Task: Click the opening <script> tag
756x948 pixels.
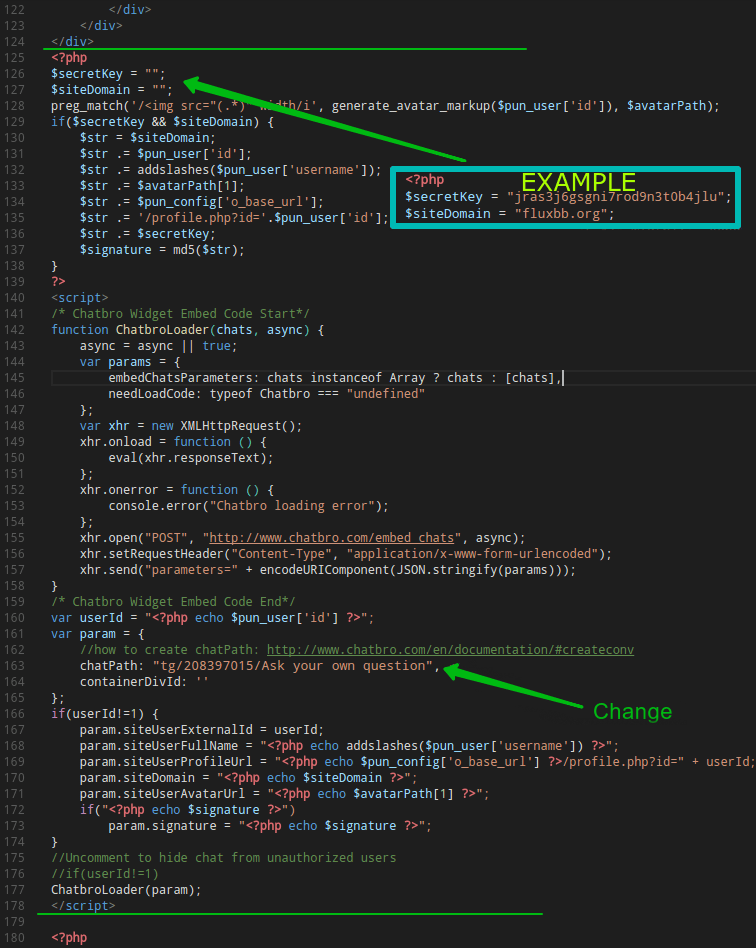Action: click(80, 297)
